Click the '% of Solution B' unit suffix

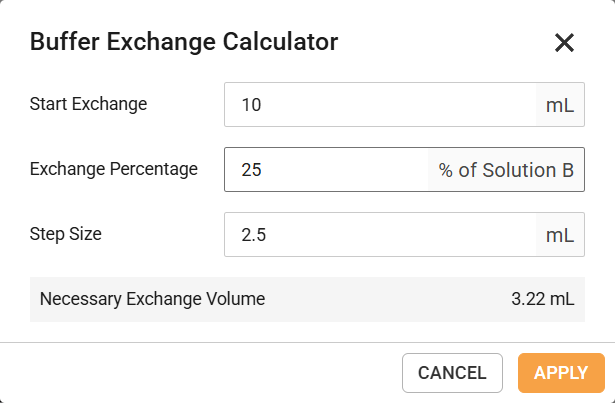tap(506, 170)
